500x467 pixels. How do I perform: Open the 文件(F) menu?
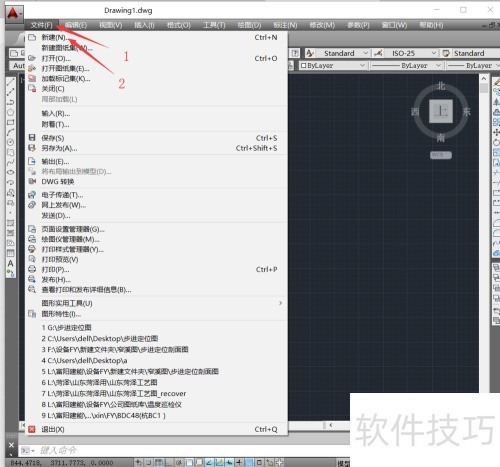coord(42,25)
